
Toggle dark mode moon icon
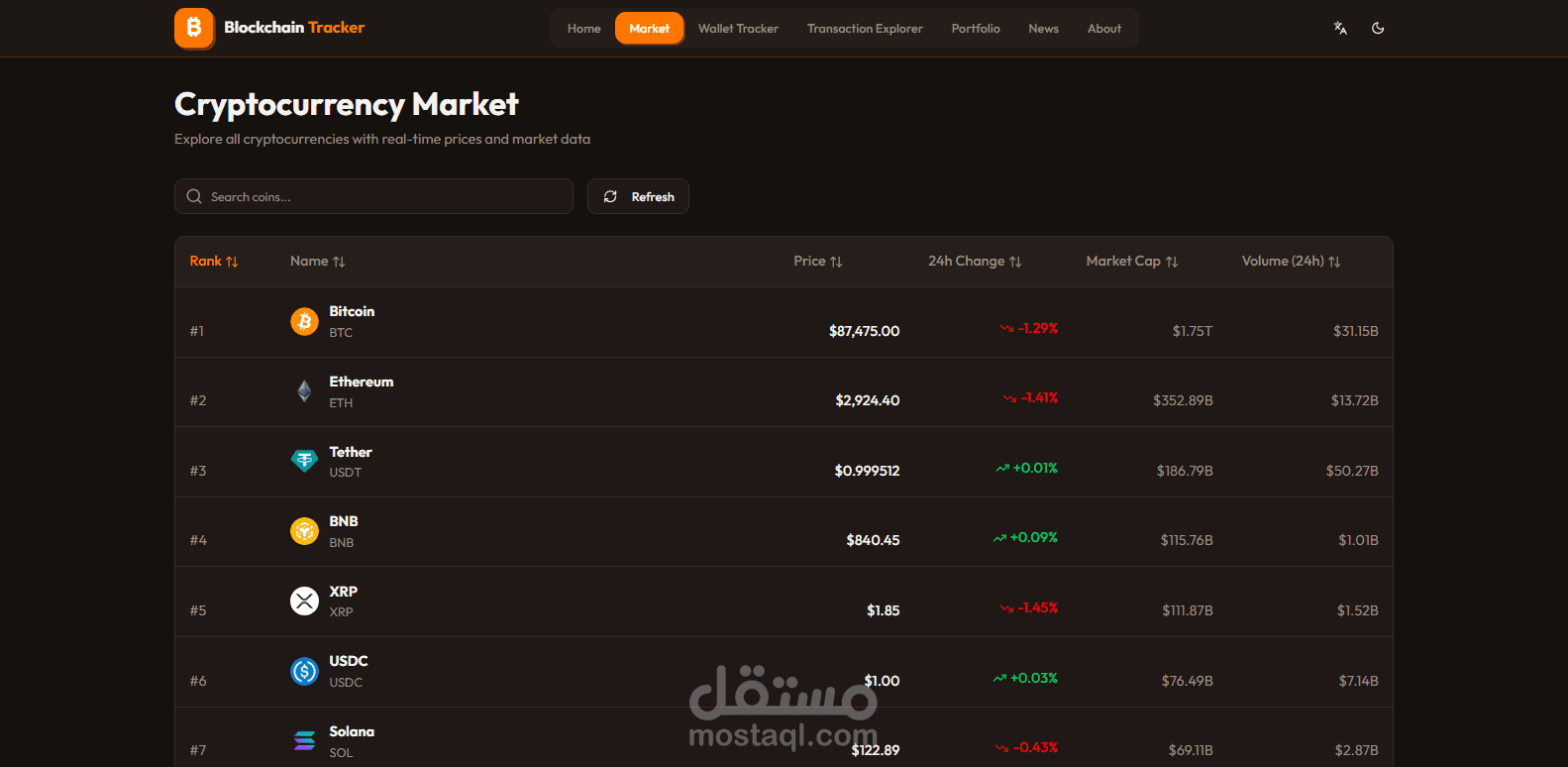[x=1378, y=28]
